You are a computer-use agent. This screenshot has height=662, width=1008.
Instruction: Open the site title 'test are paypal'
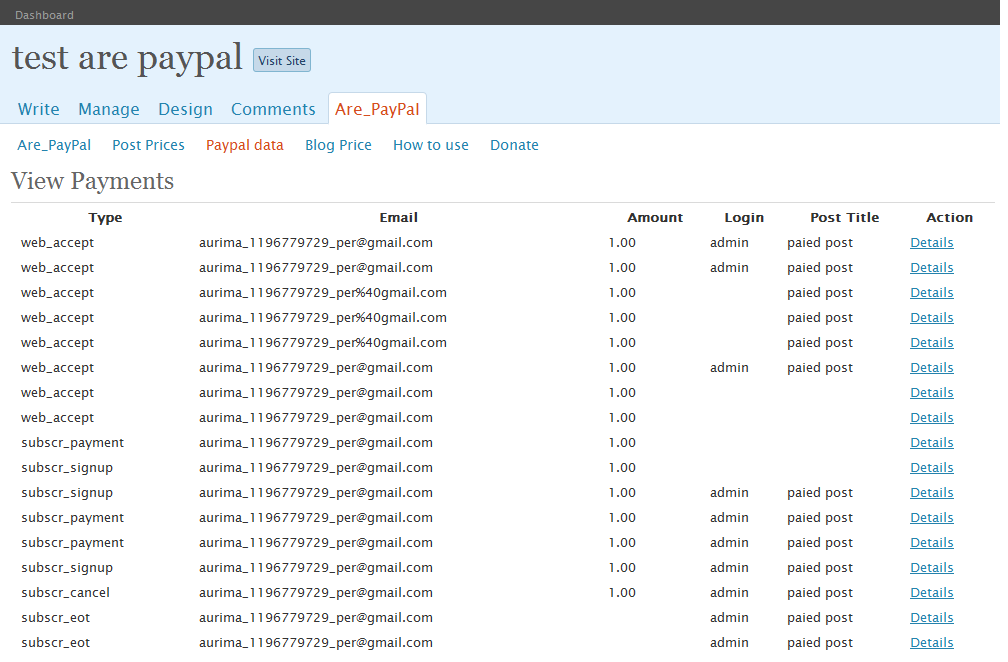pyautogui.click(x=127, y=58)
